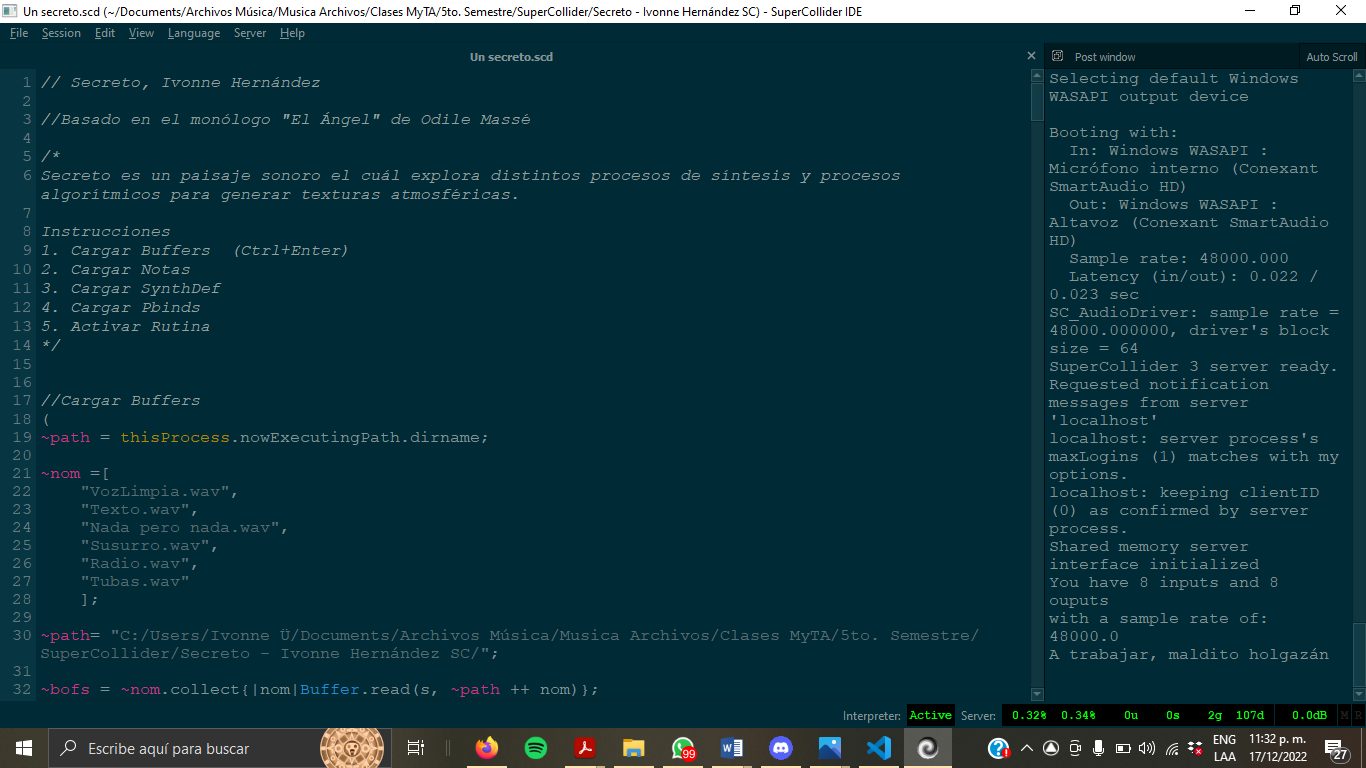Open Visual Studio Code from the taskbar

point(878,748)
